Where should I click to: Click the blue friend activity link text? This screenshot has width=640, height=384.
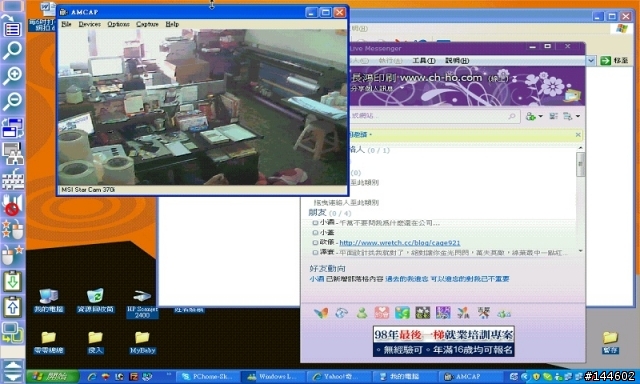[x=447, y=279]
